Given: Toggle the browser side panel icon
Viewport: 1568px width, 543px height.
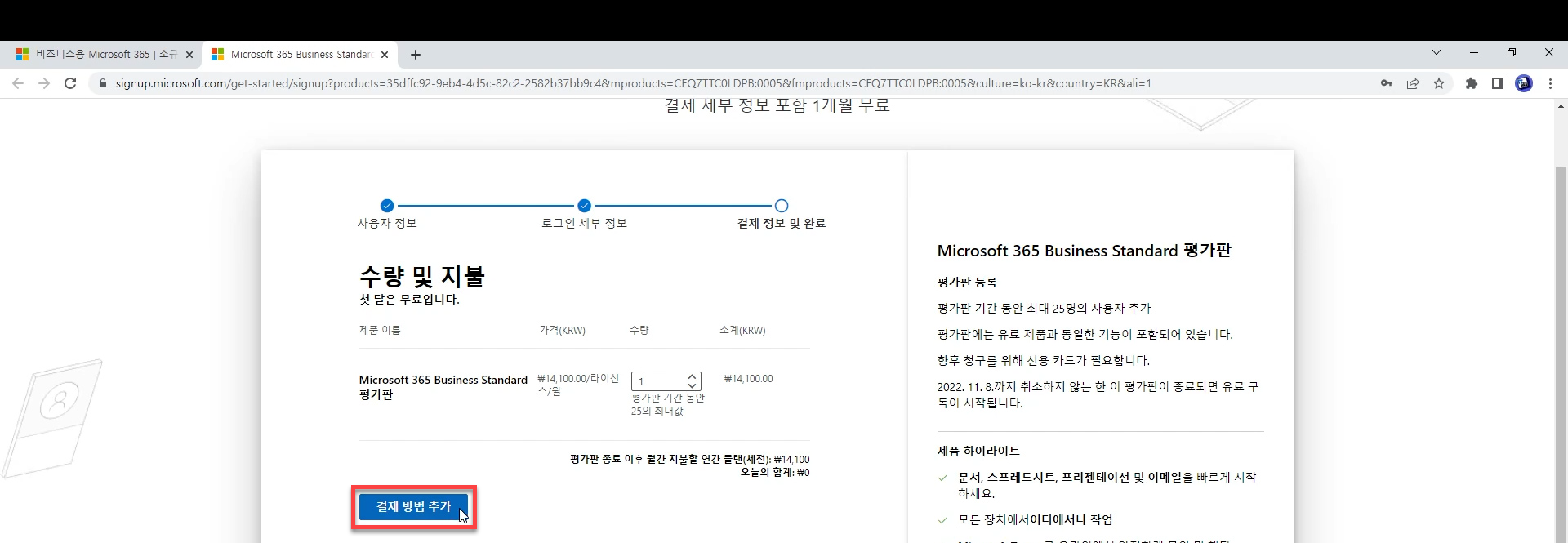Looking at the screenshot, I should pyautogui.click(x=1498, y=83).
